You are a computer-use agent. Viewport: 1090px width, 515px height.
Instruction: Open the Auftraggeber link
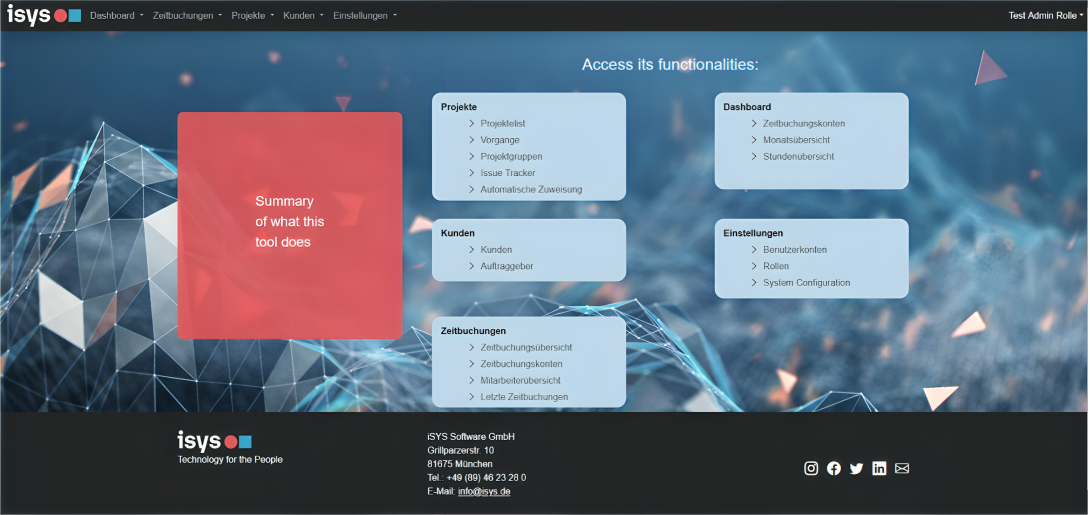click(507, 266)
